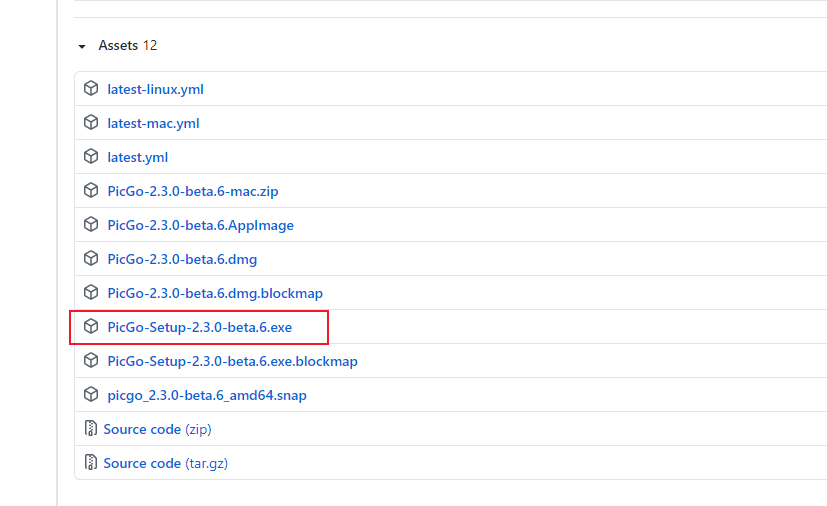Click package icon beside latest-linux.yml
The width and height of the screenshot is (827, 506).
click(x=91, y=88)
